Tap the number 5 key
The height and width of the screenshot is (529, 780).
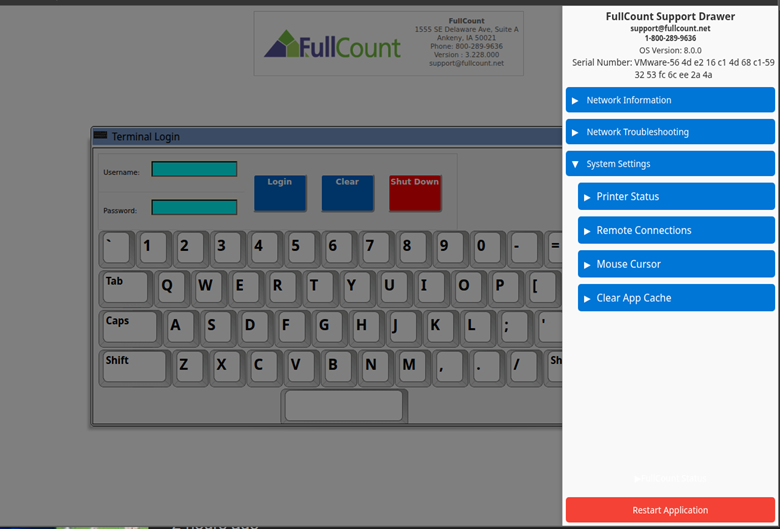pos(302,248)
